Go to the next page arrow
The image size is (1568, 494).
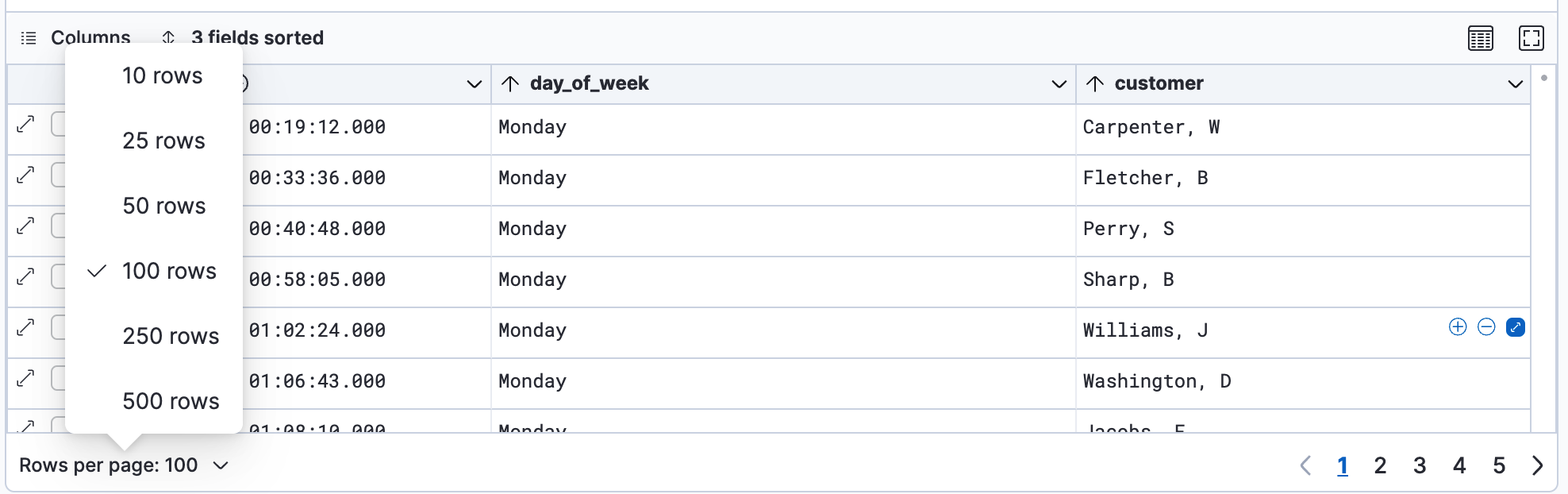[1537, 465]
